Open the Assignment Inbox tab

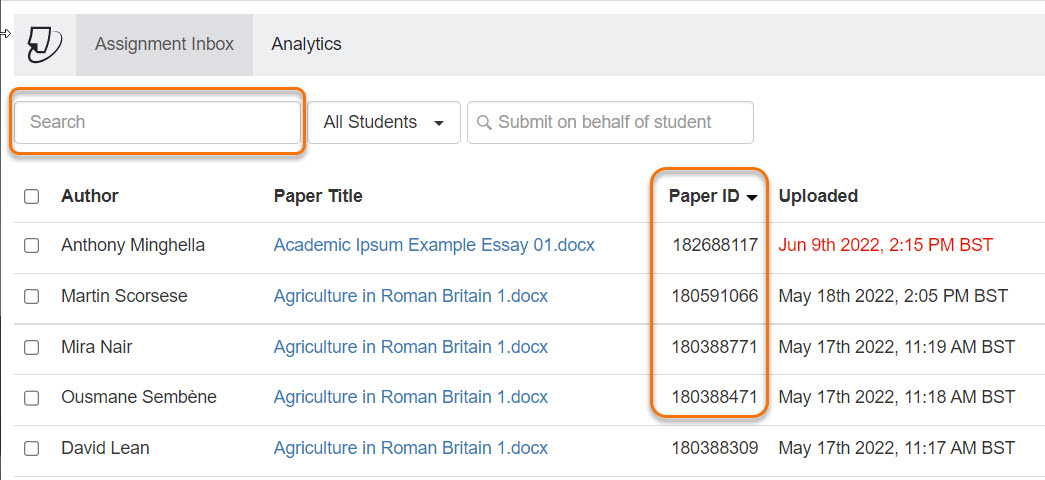coord(164,44)
